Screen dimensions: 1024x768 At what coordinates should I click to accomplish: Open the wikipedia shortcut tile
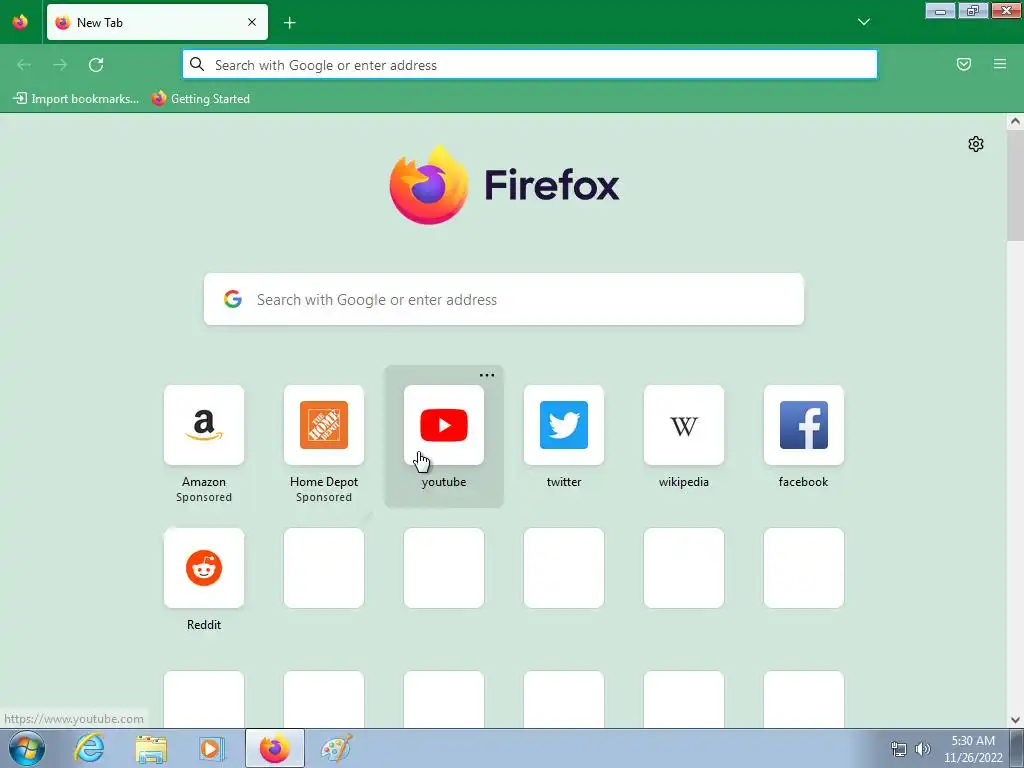pos(684,425)
